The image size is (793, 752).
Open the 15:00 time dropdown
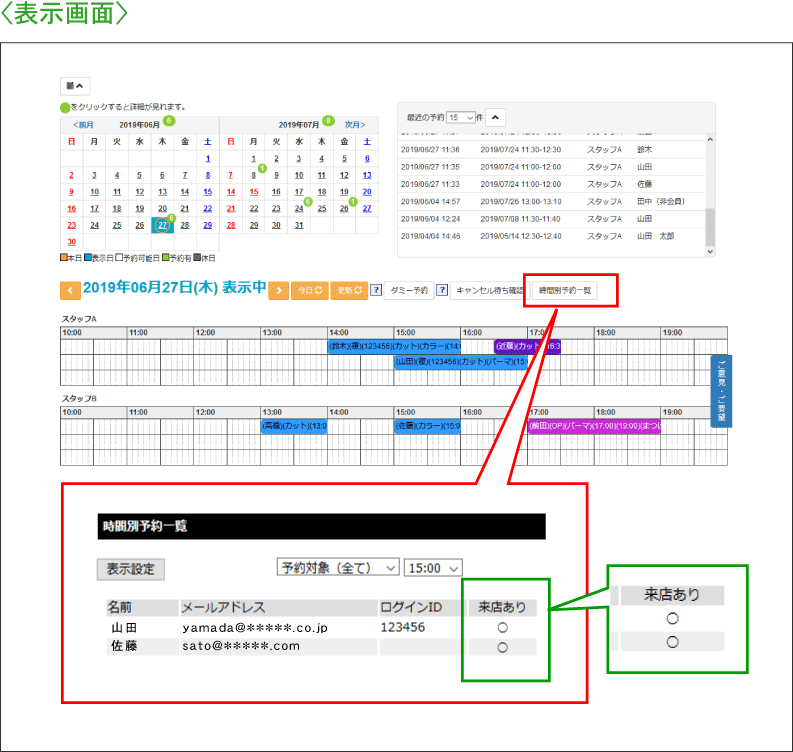(433, 568)
